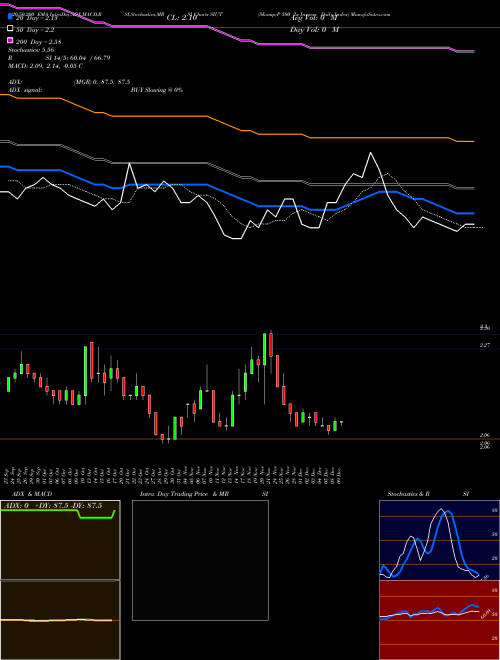Click the blue 20 Day legend swatch

[x=10, y=17]
